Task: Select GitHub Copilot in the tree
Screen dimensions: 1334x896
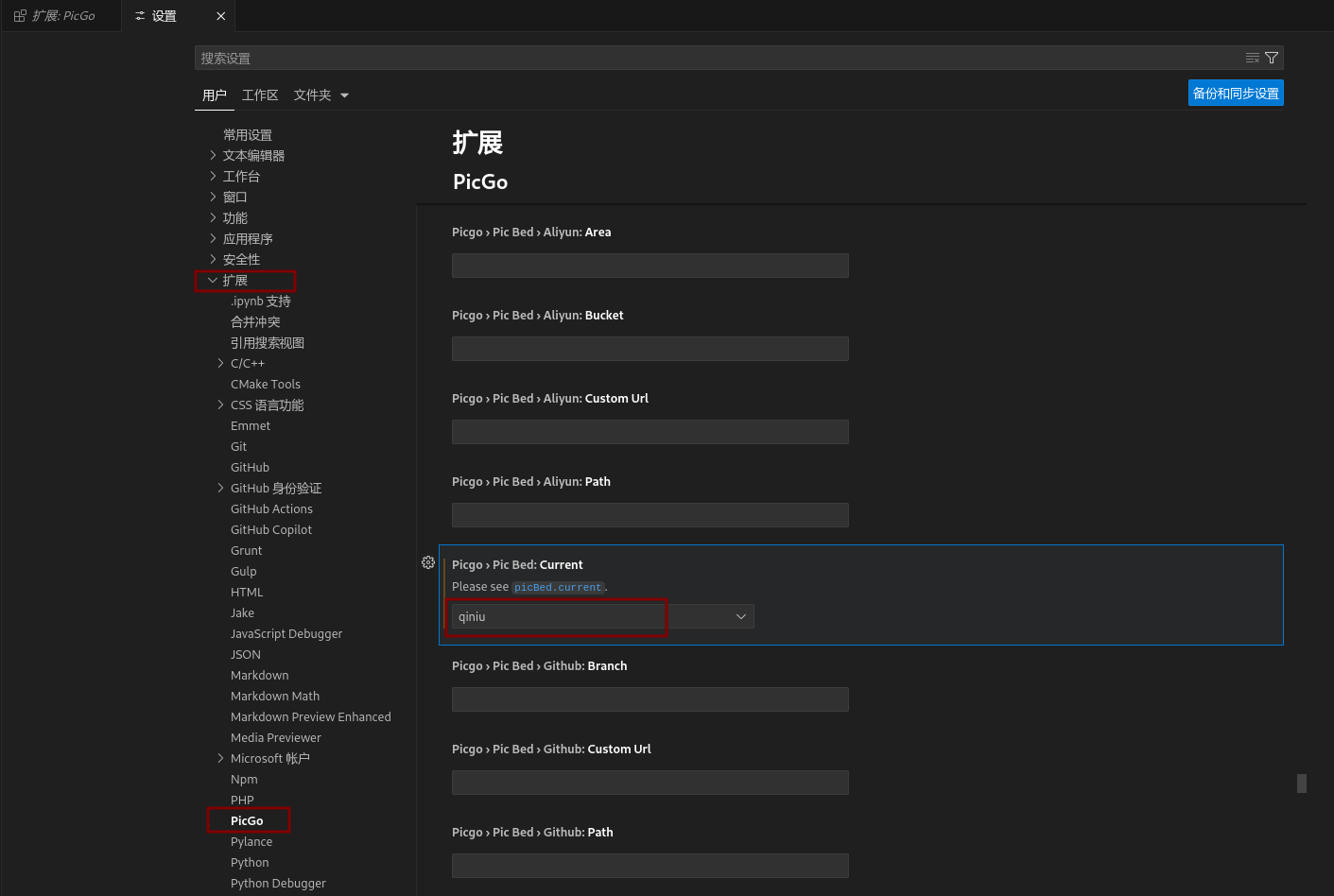Action: point(271,529)
